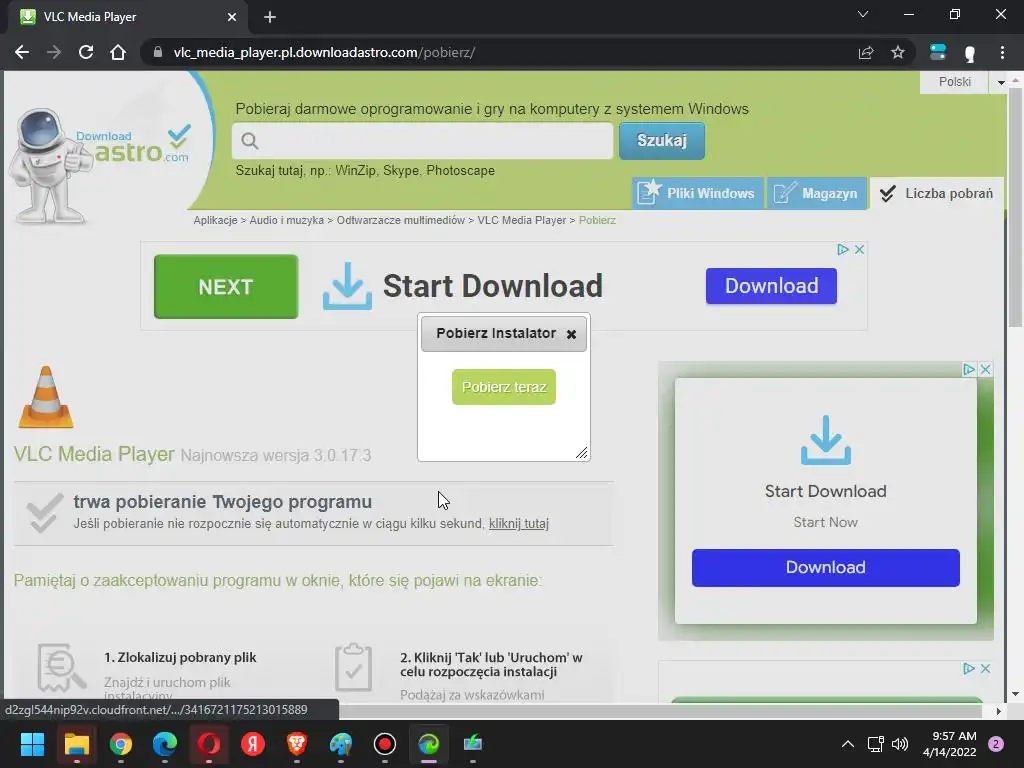Click the kliknij tutaj download link
Viewport: 1024px width, 768px height.
click(519, 524)
